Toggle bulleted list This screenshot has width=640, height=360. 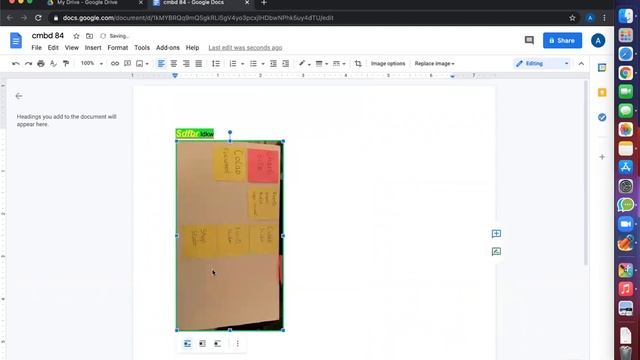pyautogui.click(x=253, y=64)
